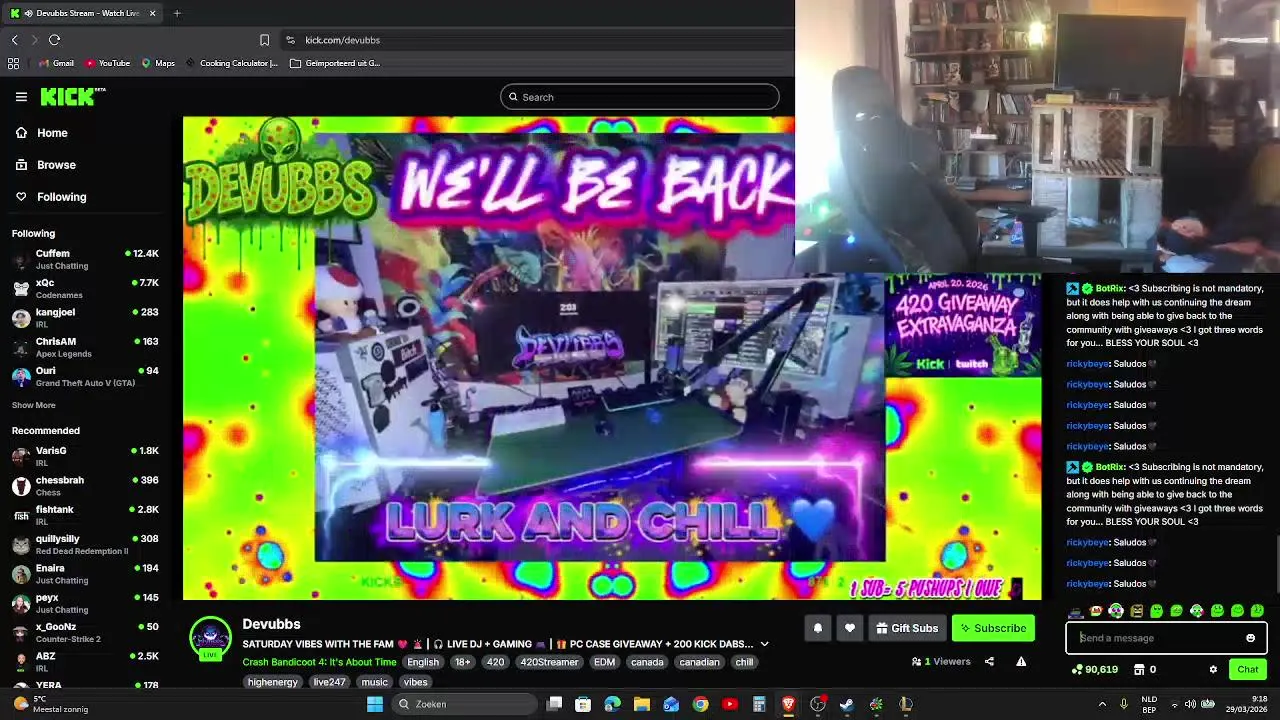The image size is (1280, 720).
Task: Select the 420Streamer tag
Action: (x=549, y=662)
